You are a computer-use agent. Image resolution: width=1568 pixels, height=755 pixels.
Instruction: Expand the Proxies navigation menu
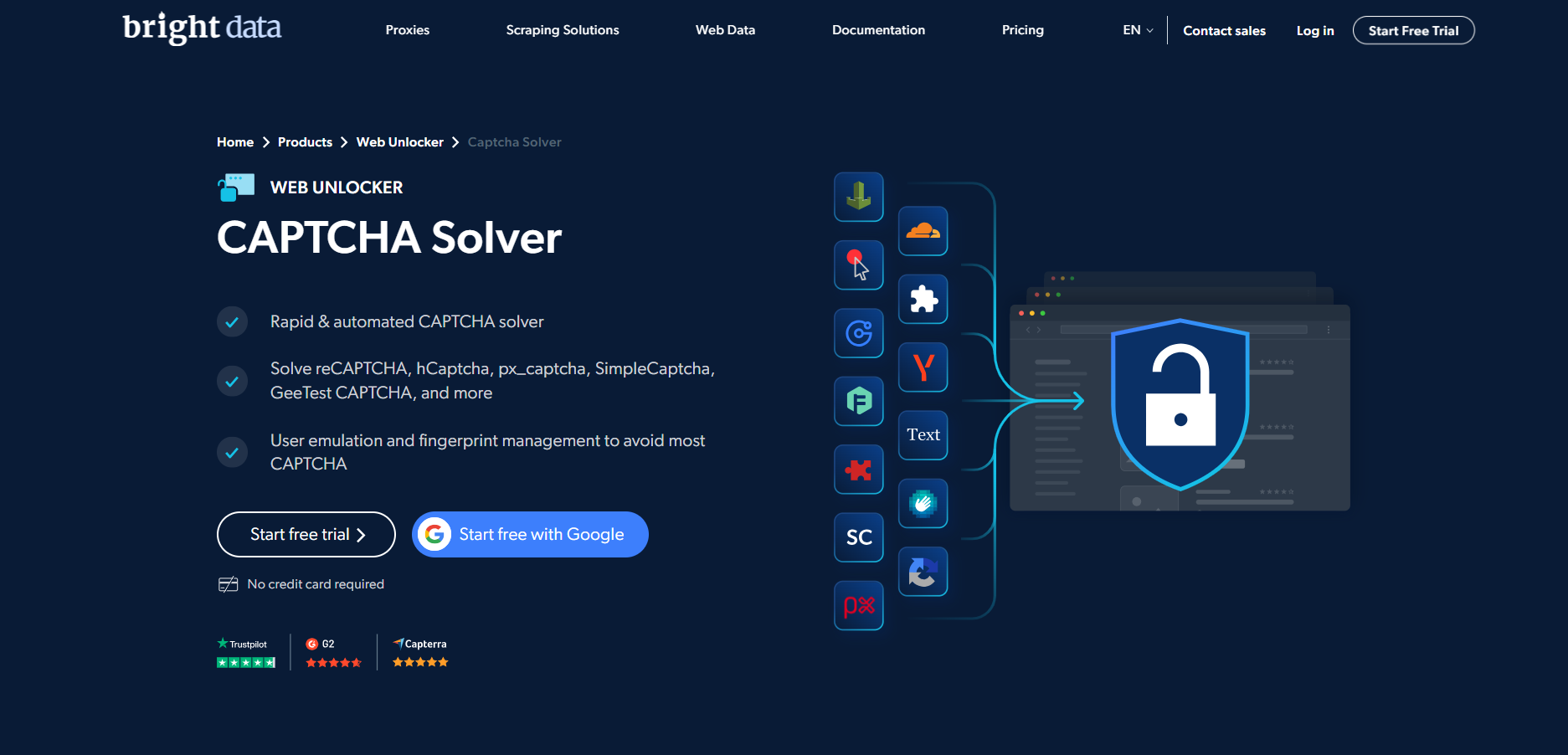click(407, 30)
